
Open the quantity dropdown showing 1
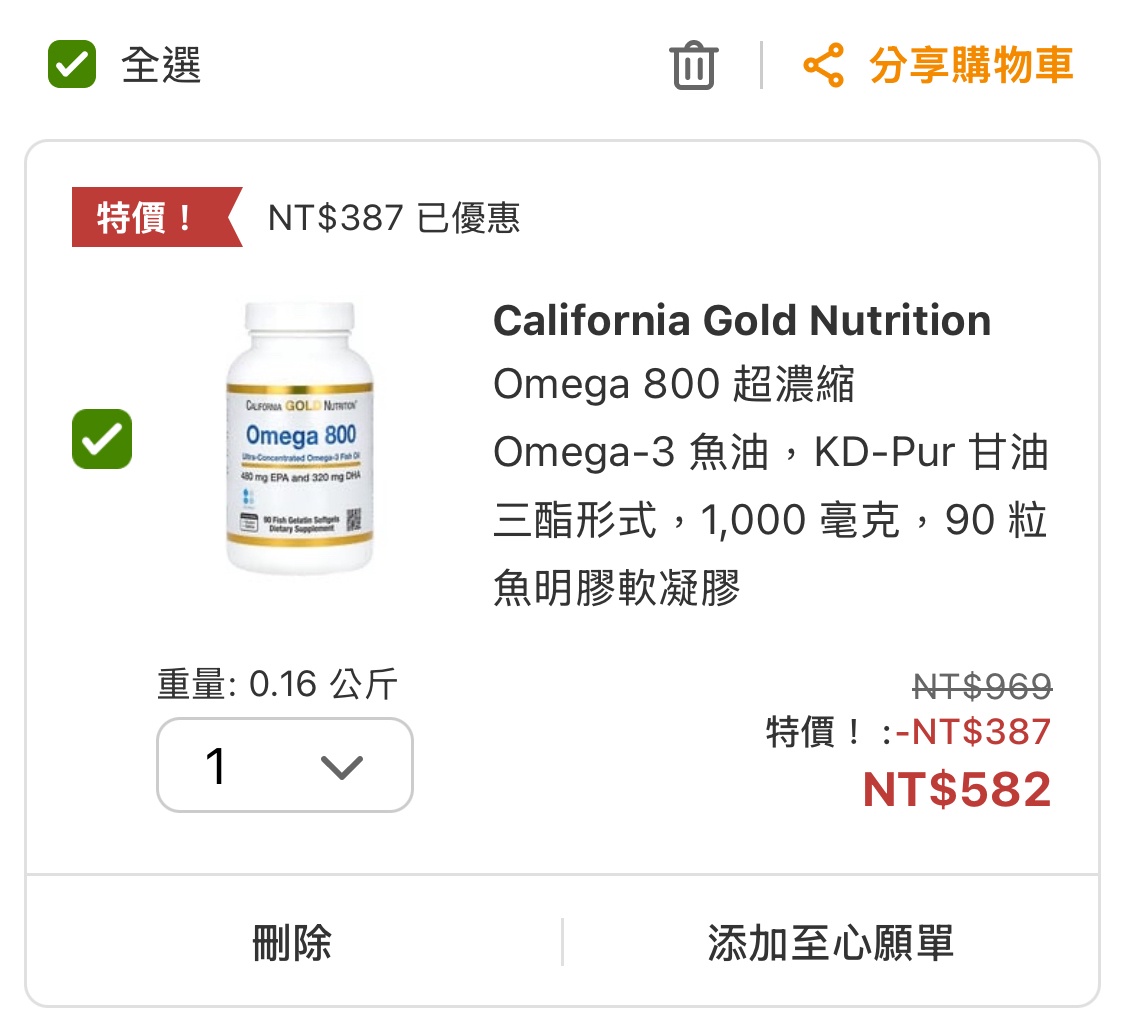click(285, 765)
